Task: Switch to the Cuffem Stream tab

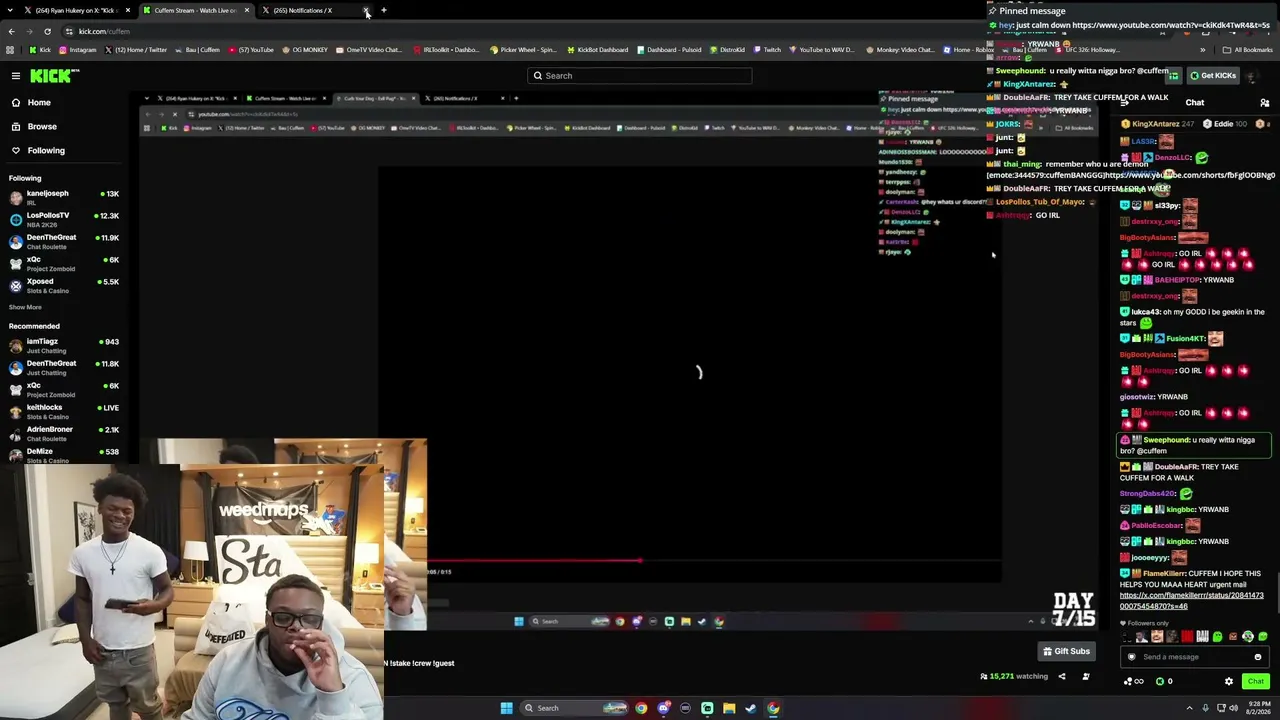Action: point(195,10)
